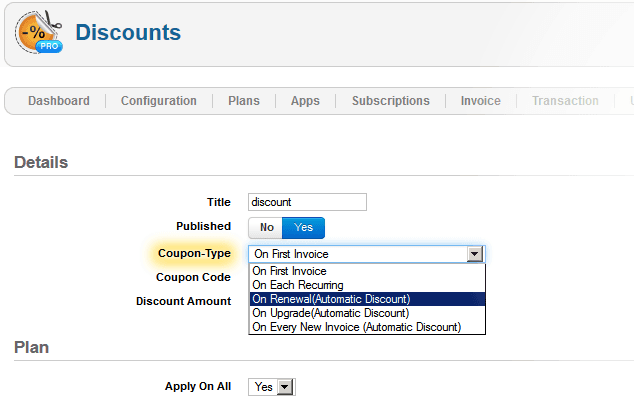Choose On Each Recurring option
Screen dimensions: 634x414
[367, 285]
